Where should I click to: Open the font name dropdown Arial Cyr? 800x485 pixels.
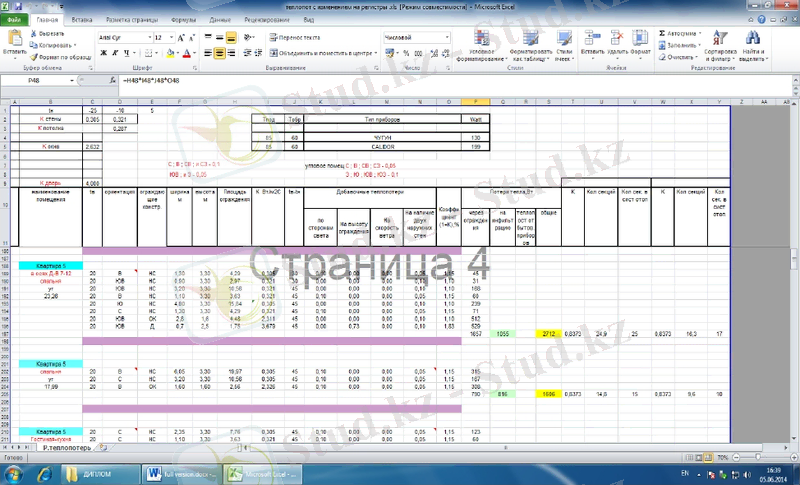123,37
